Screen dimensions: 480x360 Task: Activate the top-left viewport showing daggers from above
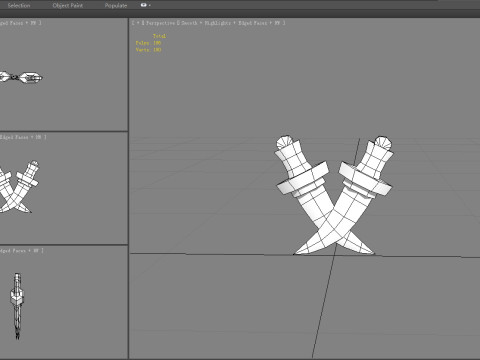[x=63, y=74]
